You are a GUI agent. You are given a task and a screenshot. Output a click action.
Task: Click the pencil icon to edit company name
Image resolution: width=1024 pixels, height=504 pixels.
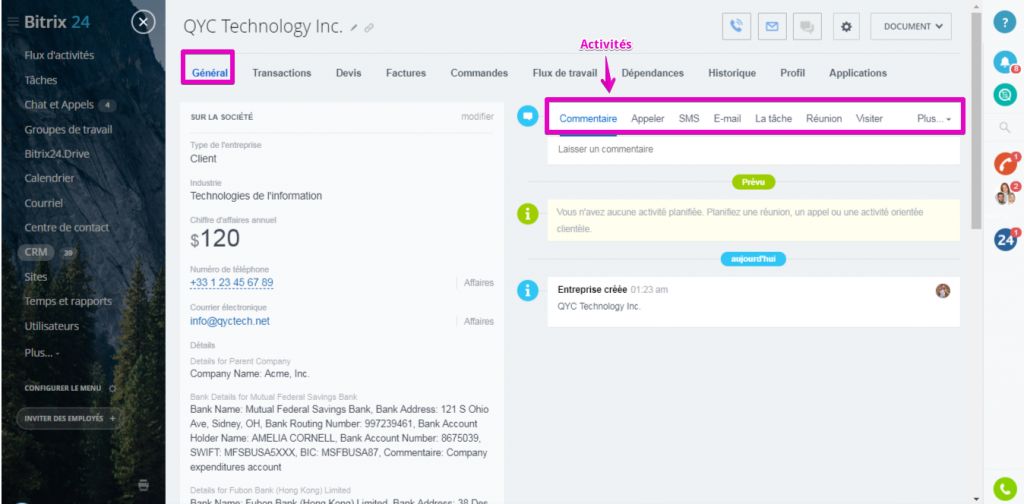pyautogui.click(x=354, y=27)
